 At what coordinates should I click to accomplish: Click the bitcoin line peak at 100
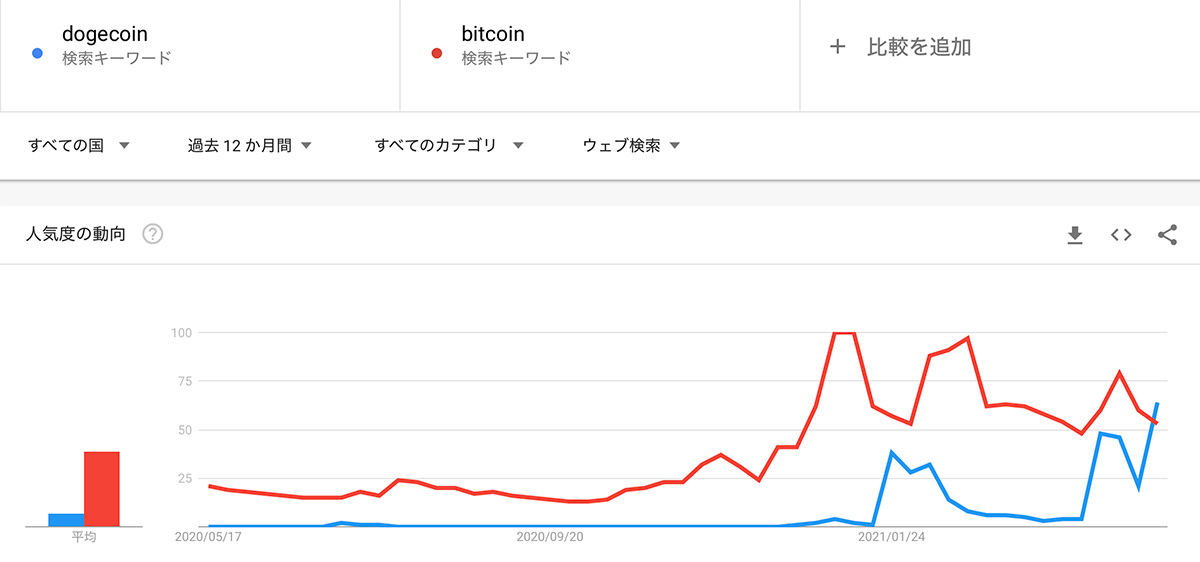pos(844,333)
